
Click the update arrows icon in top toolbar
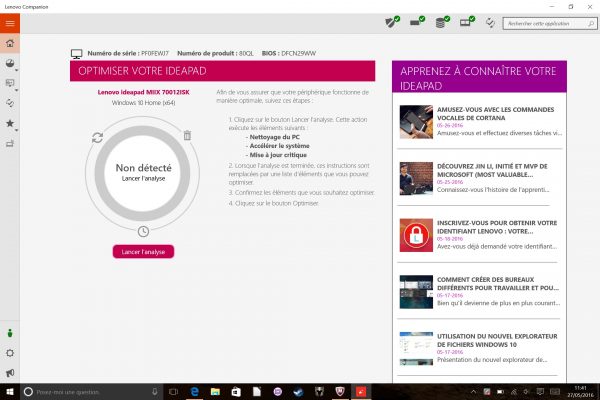pyautogui.click(x=490, y=23)
